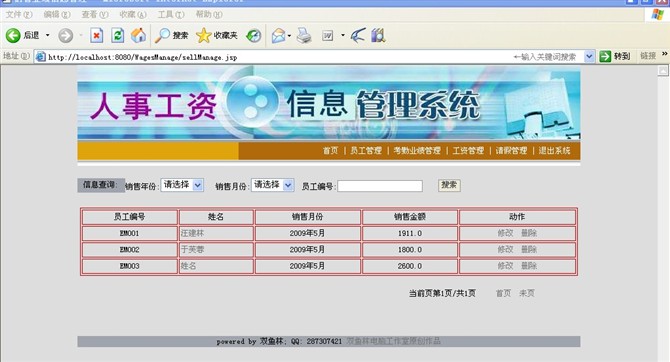Open the 编辑 menu

click(57, 15)
